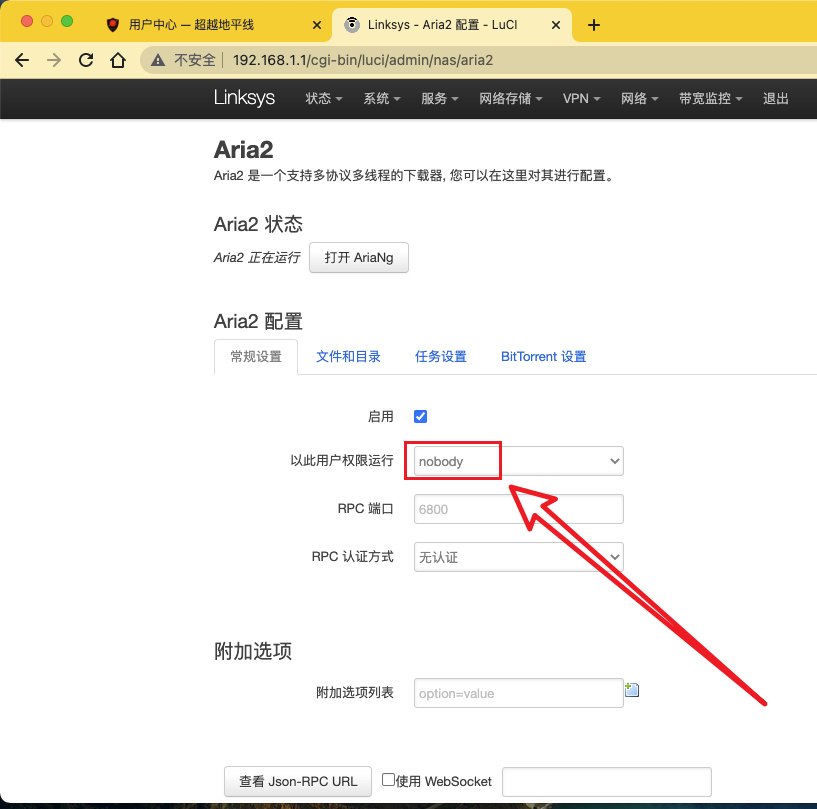
Task: Click the 以此用户权限运行 label
Action: coord(342,460)
